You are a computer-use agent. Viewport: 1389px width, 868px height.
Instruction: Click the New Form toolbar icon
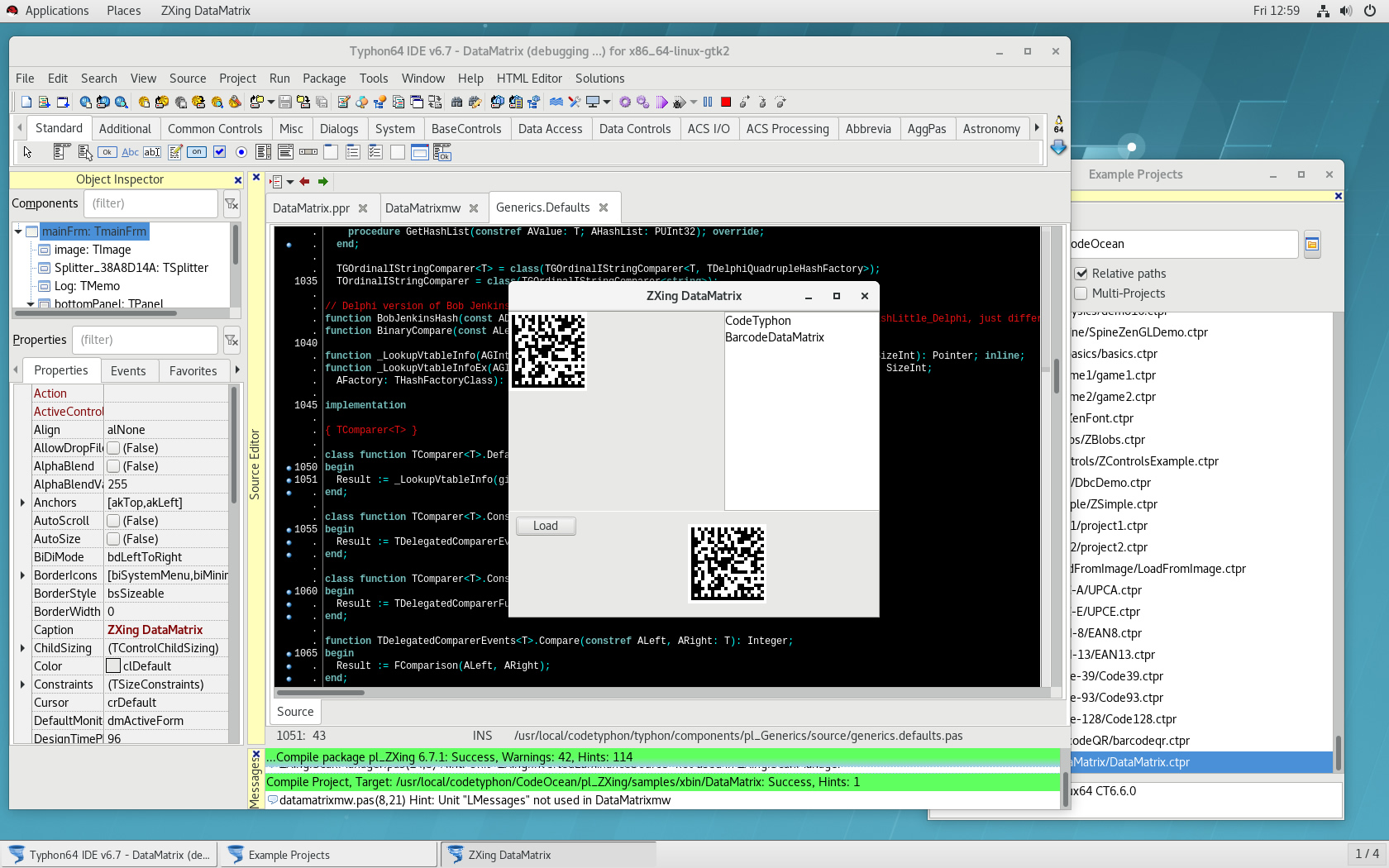[x=62, y=102]
